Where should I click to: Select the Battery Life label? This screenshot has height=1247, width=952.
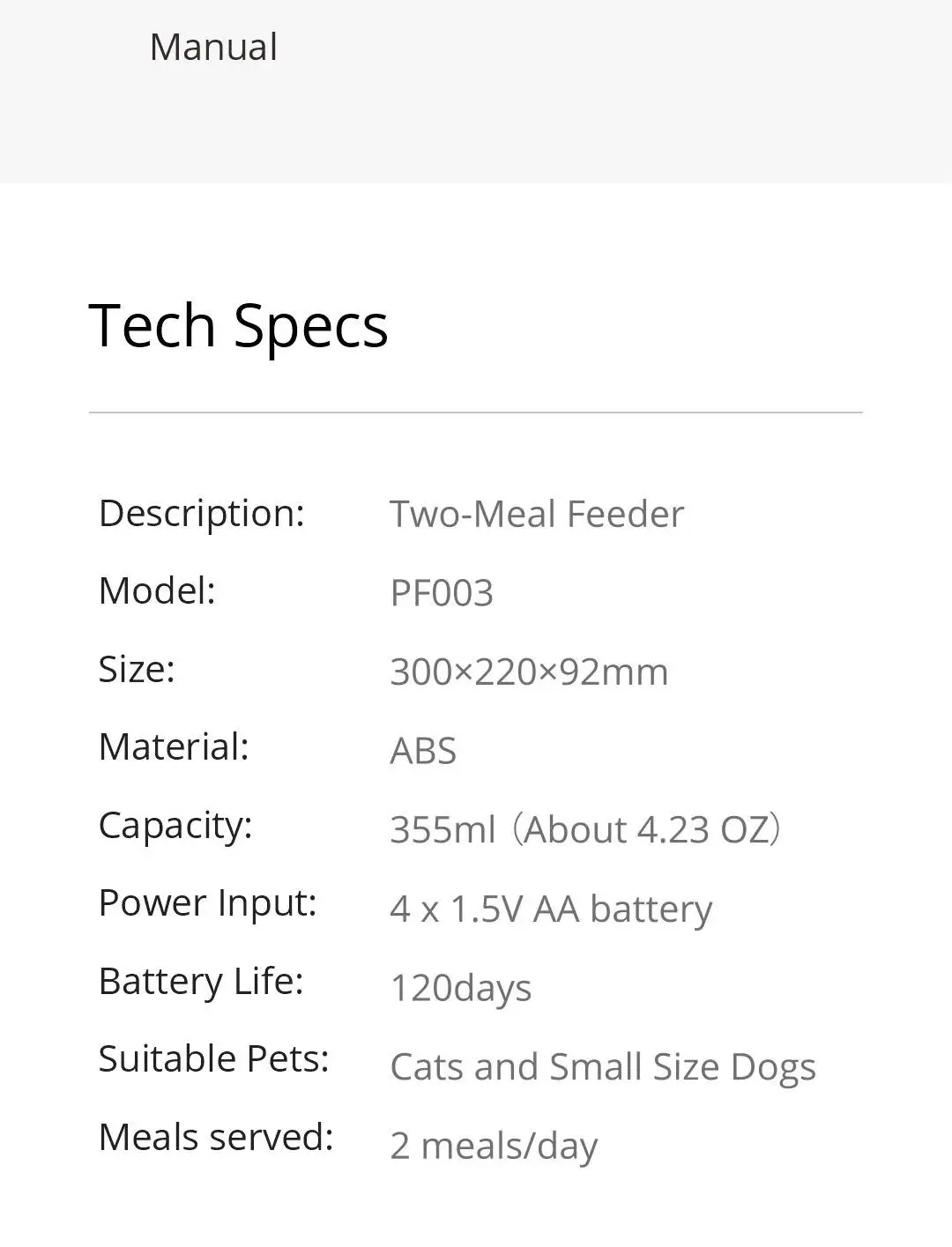point(201,982)
